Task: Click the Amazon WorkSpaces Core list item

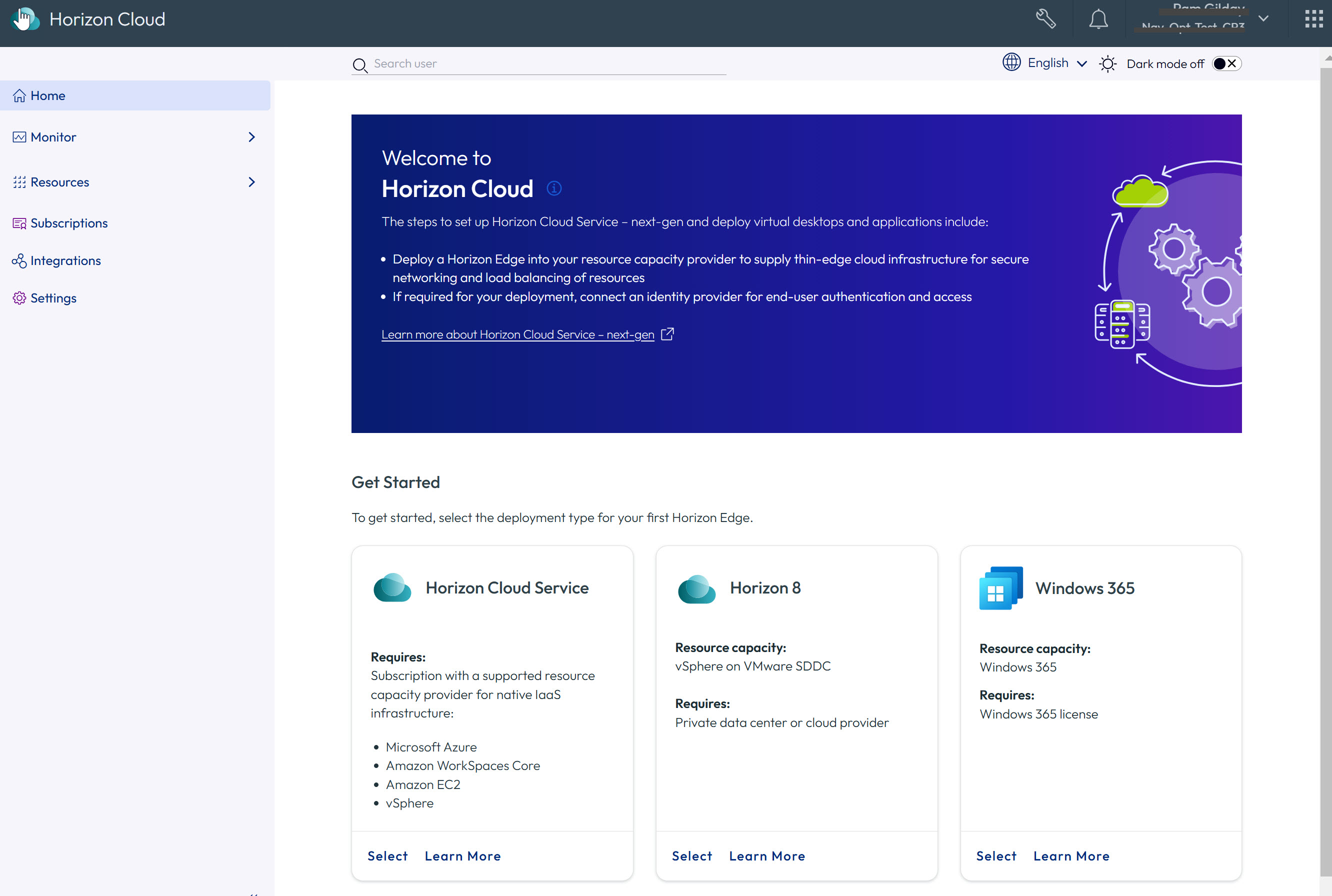Action: click(x=463, y=765)
